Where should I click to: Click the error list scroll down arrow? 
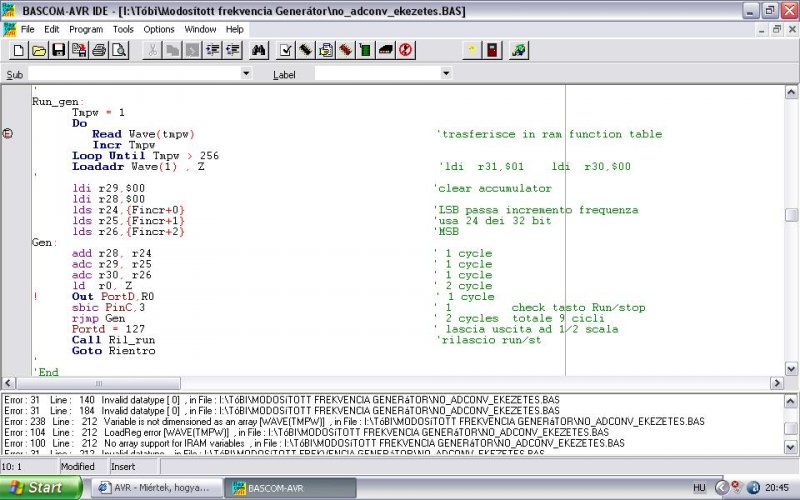[x=790, y=447]
